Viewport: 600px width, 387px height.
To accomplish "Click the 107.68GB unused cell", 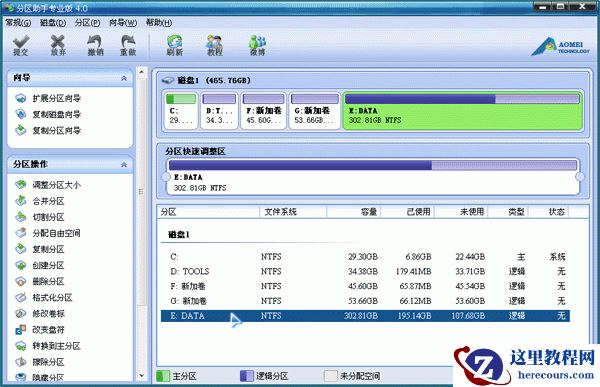I will pyautogui.click(x=468, y=316).
